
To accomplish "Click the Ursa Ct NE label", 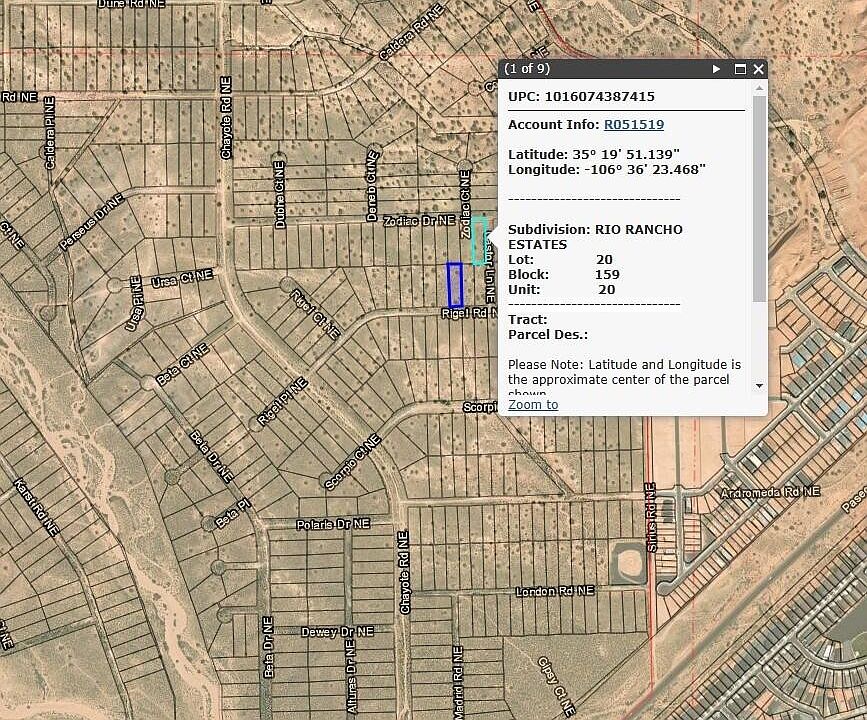I will point(182,281).
